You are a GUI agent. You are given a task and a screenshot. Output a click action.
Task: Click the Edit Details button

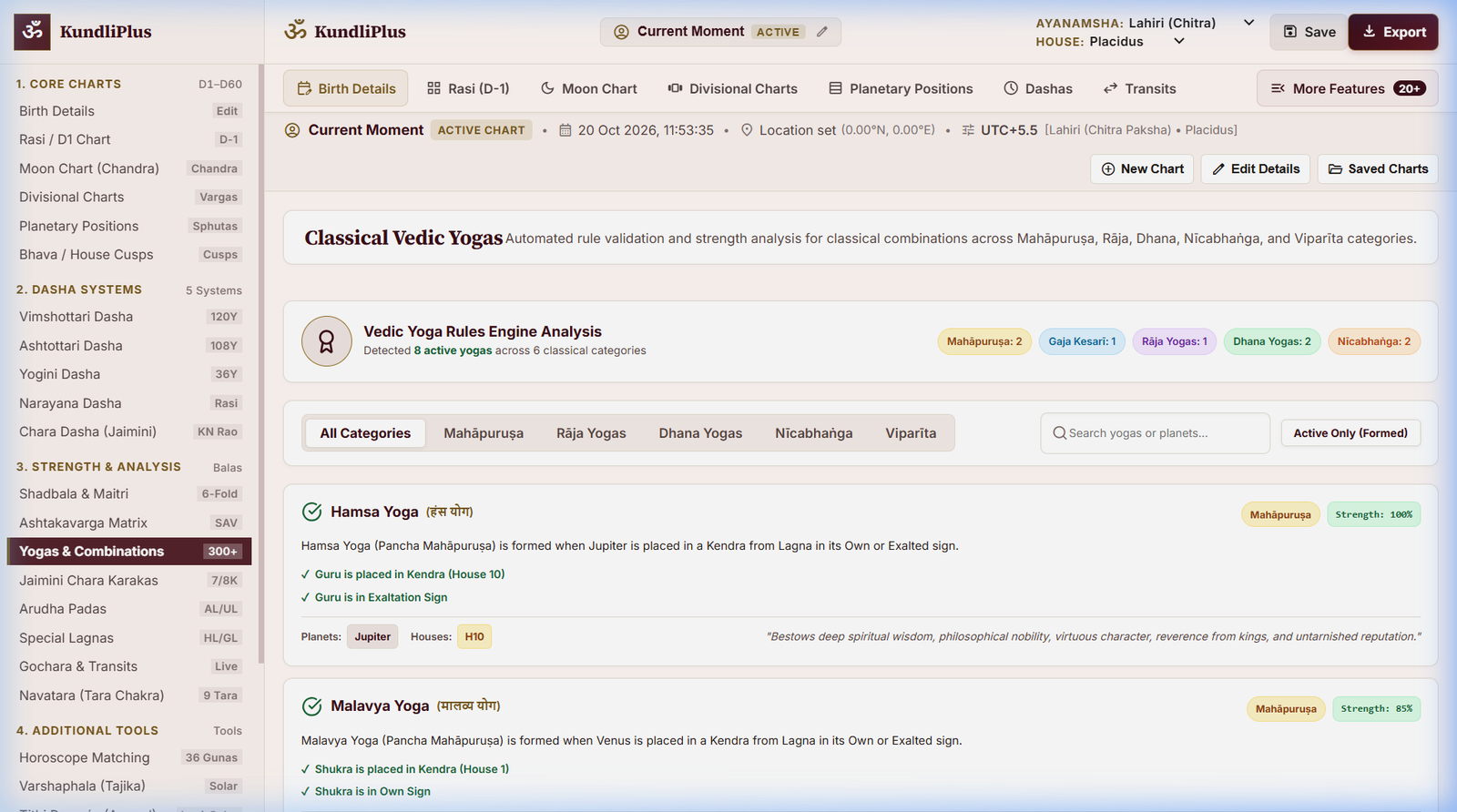coord(1256,169)
